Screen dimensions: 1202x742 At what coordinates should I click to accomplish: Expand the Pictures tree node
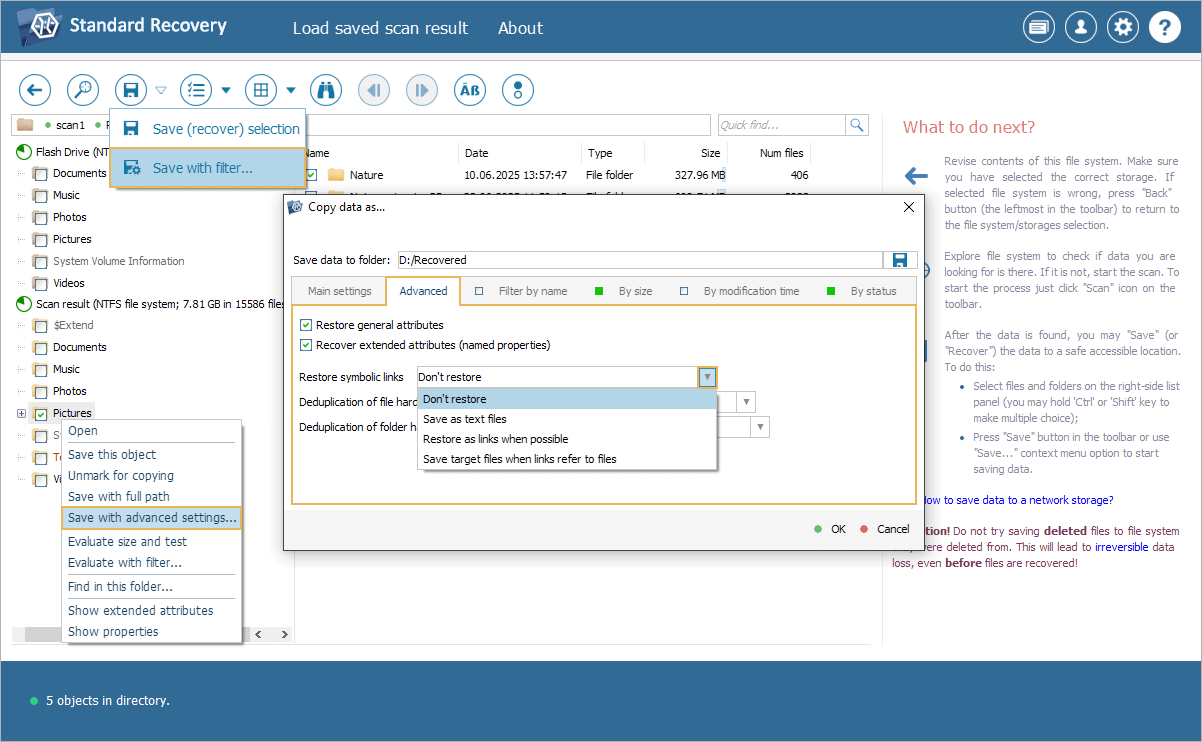tap(21, 413)
